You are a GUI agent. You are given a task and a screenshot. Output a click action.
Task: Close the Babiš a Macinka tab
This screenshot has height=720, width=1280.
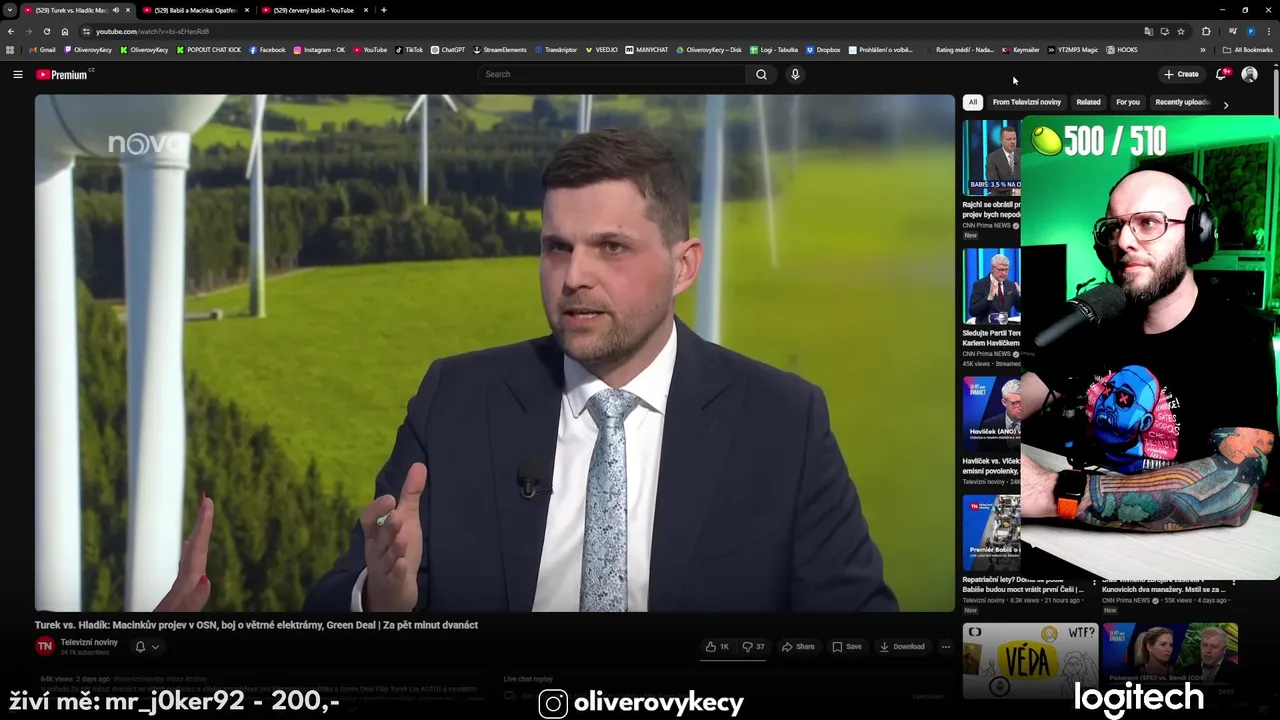247,10
